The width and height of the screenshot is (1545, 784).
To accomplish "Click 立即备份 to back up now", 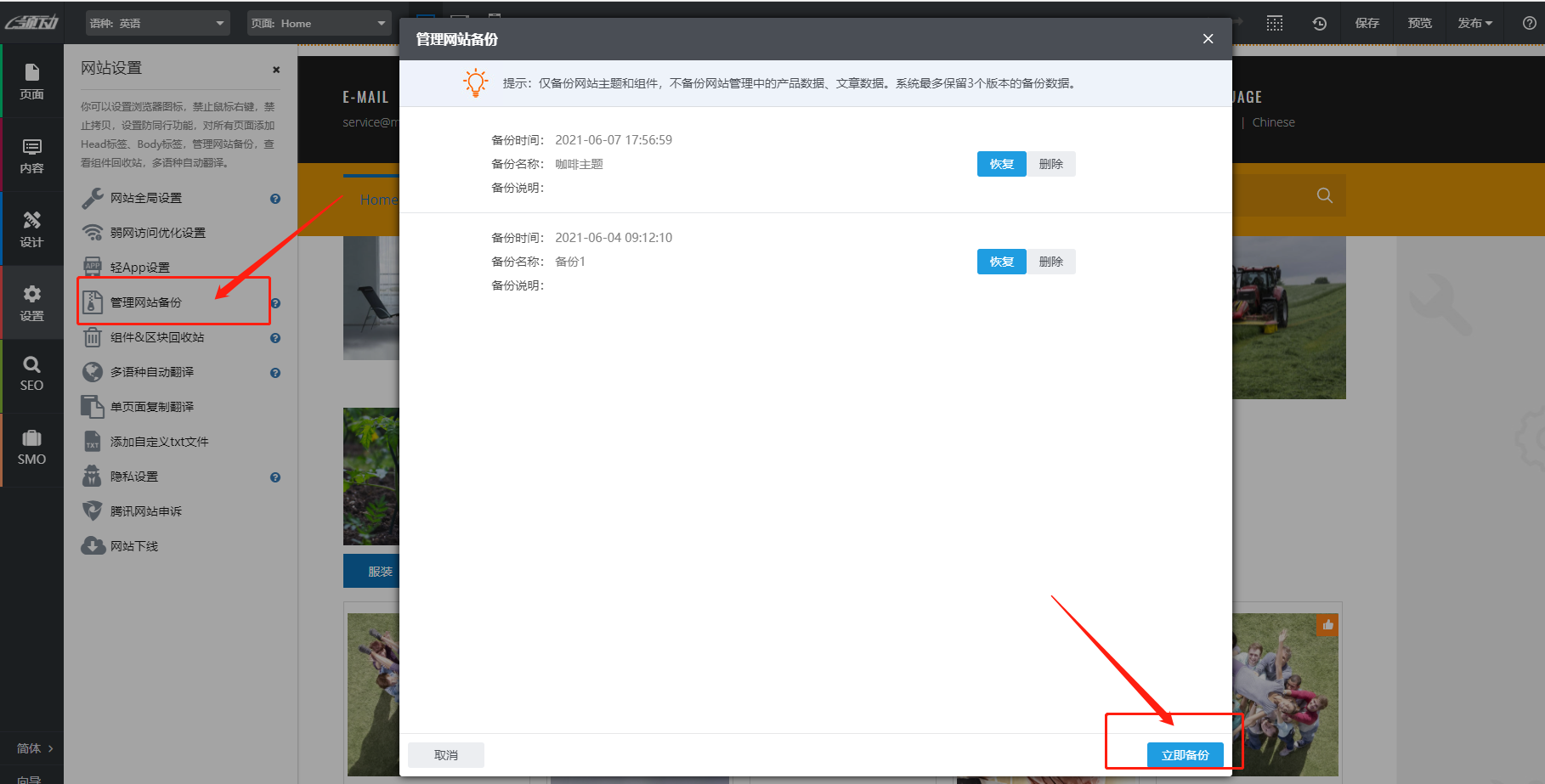I will pyautogui.click(x=1187, y=754).
